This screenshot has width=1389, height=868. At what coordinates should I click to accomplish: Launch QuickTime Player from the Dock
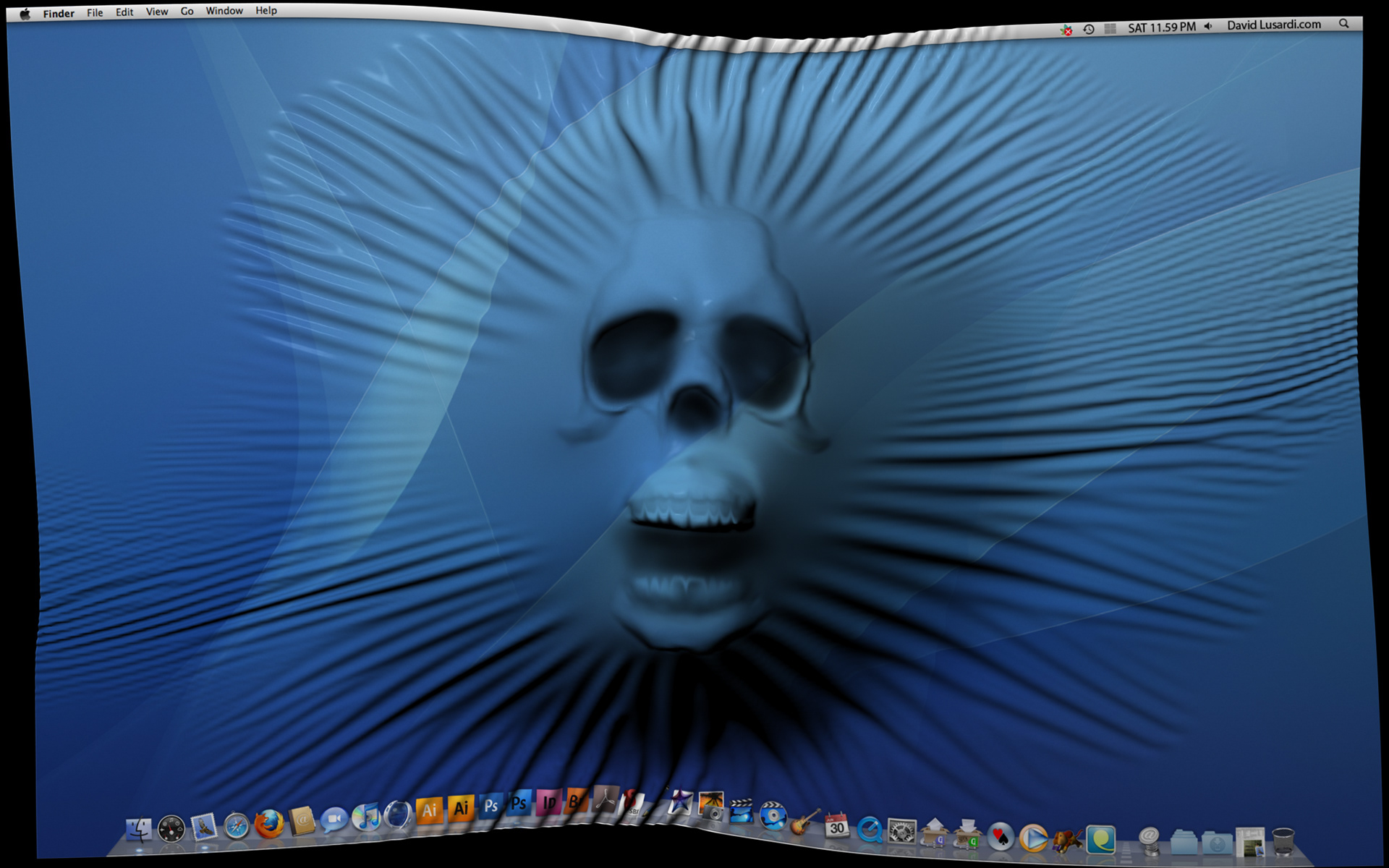(869, 830)
